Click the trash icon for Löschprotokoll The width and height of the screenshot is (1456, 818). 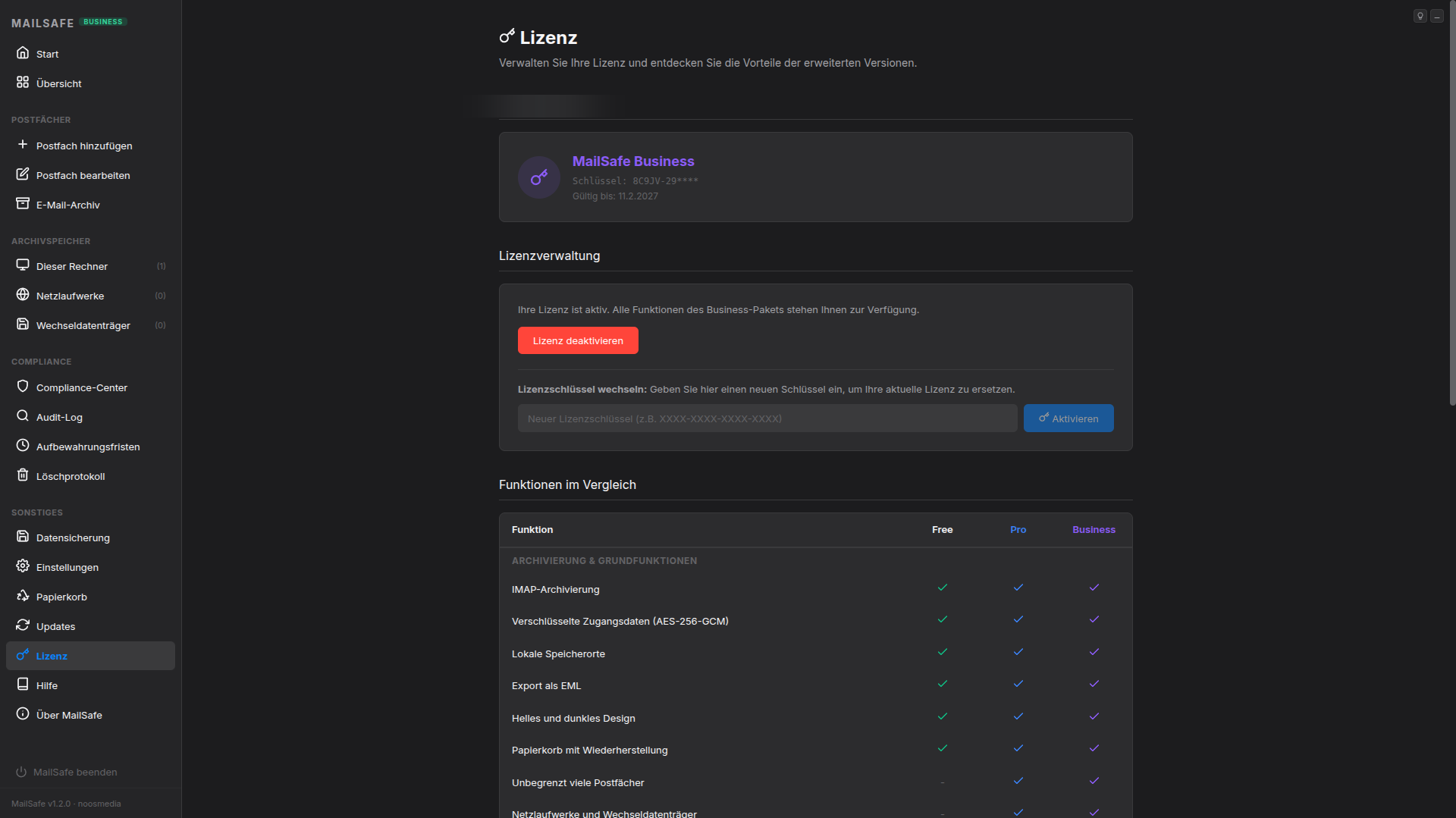[23, 475]
